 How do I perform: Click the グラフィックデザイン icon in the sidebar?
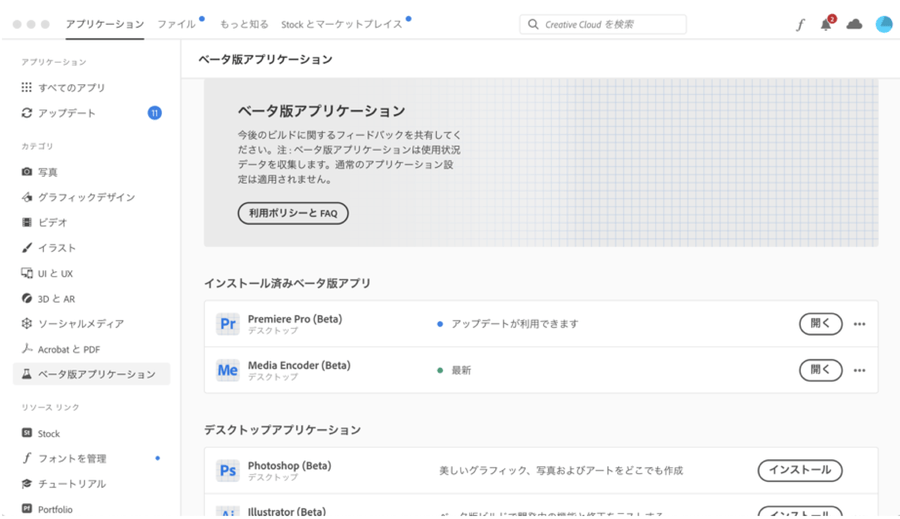click(x=26, y=197)
